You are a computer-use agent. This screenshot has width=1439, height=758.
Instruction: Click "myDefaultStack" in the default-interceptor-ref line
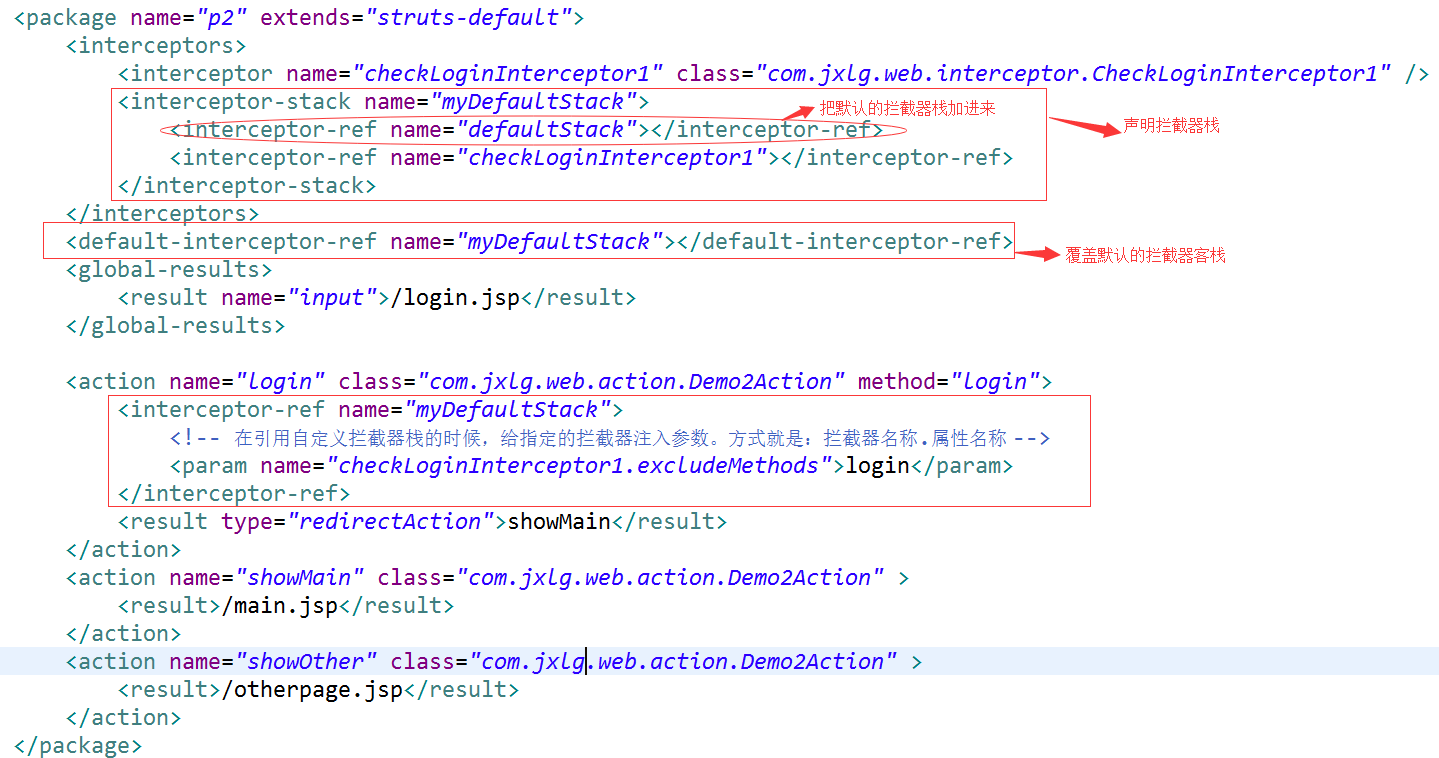click(560, 242)
